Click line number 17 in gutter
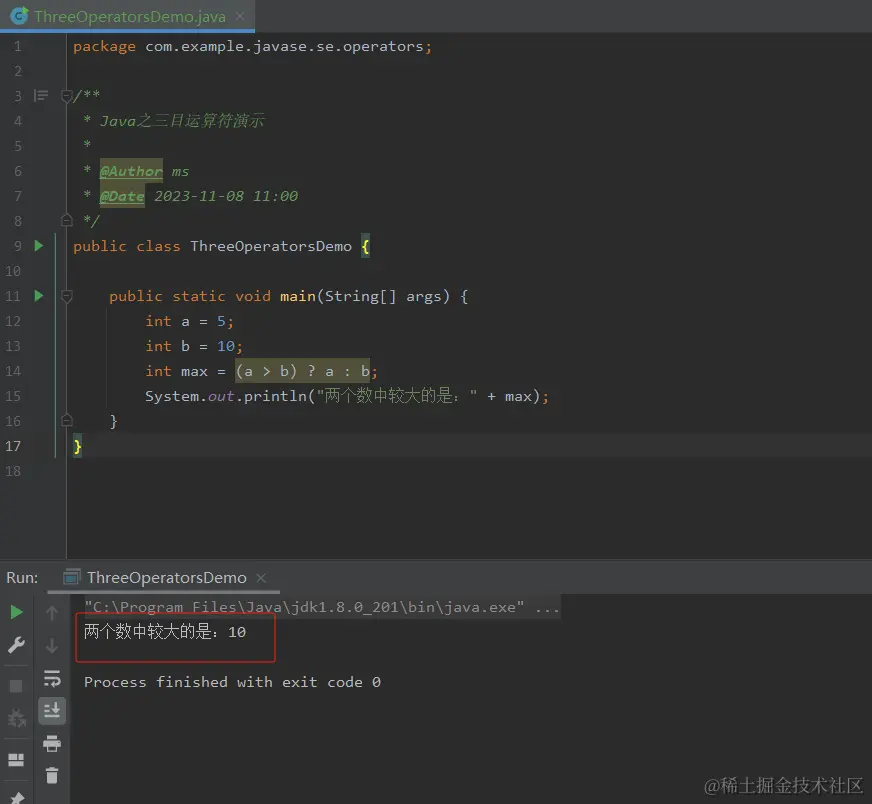Viewport: 872px width, 804px height. pyautogui.click(x=13, y=446)
